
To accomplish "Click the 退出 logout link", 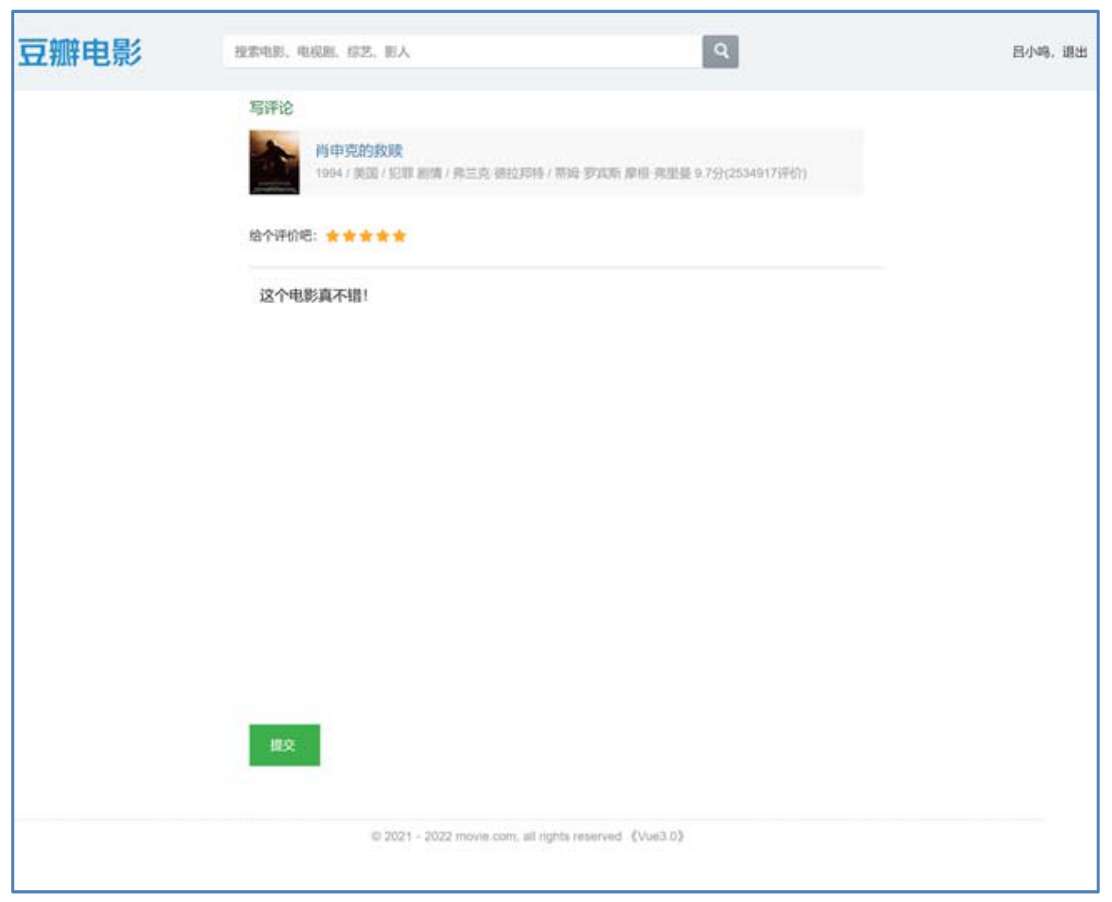I will point(1074,52).
